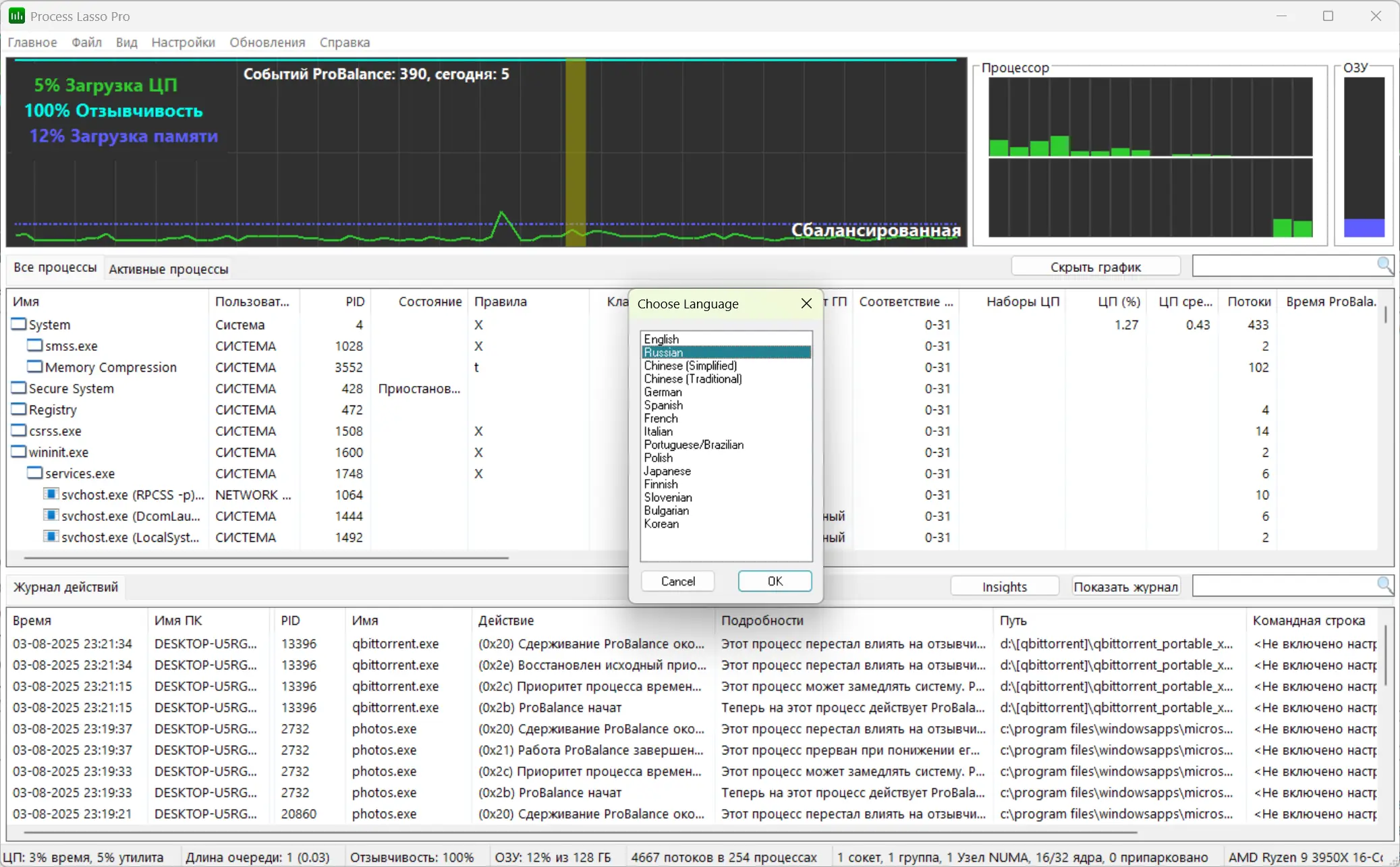Click the Скрыть график button

coord(1095,267)
